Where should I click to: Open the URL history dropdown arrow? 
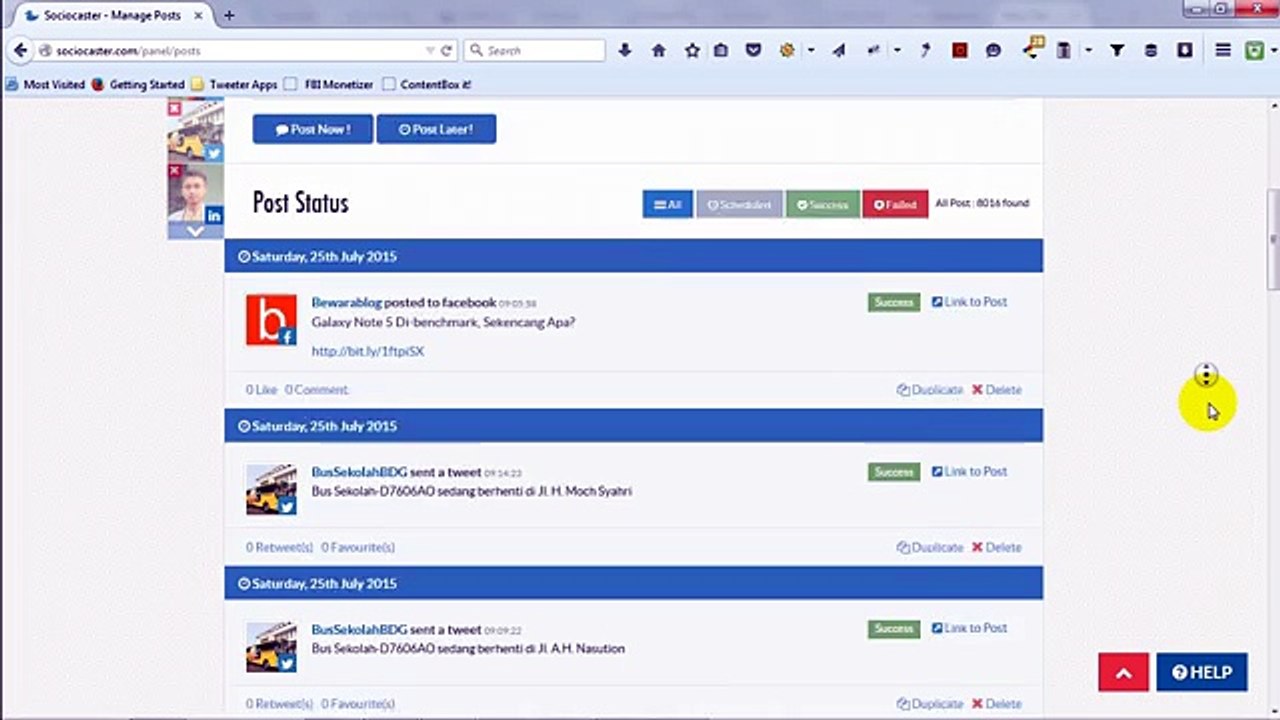click(430, 50)
